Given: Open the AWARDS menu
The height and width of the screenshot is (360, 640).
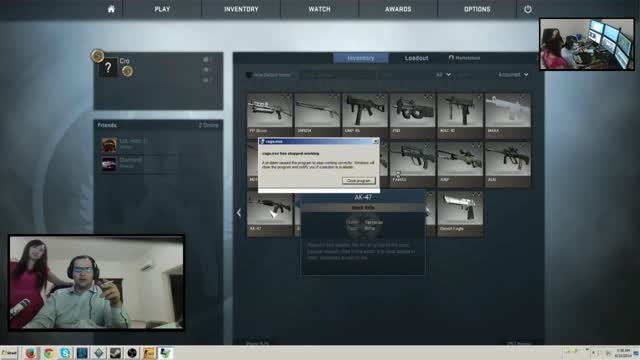Looking at the screenshot, I should 398,9.
